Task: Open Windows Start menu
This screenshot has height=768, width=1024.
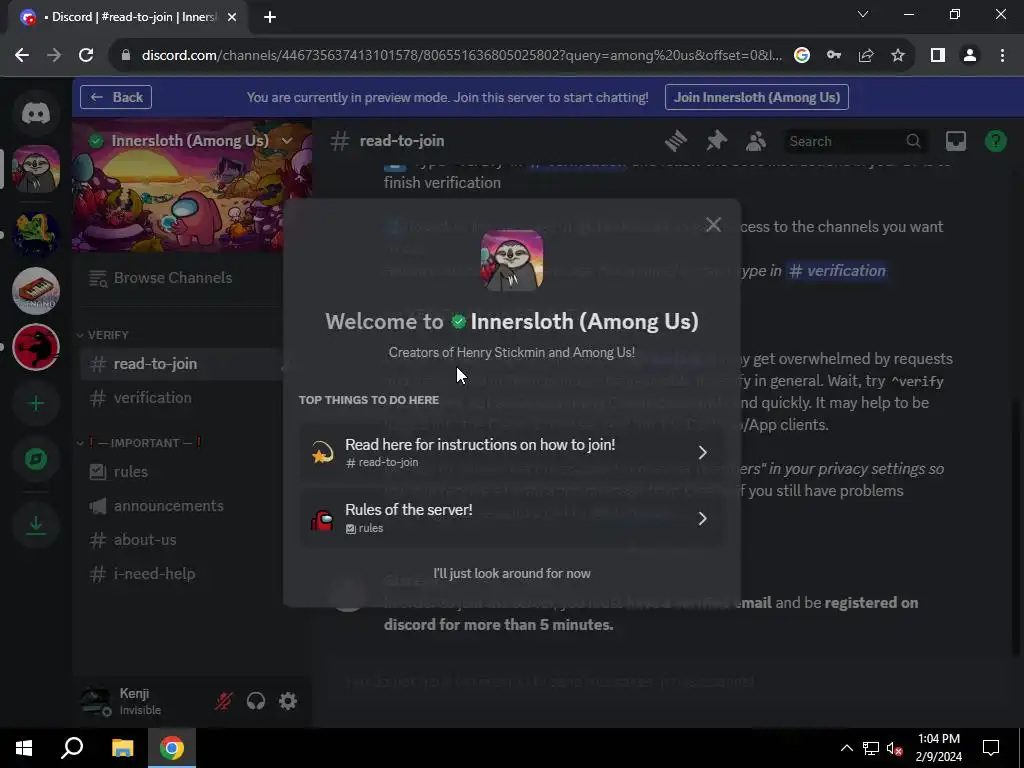Action: coord(24,748)
